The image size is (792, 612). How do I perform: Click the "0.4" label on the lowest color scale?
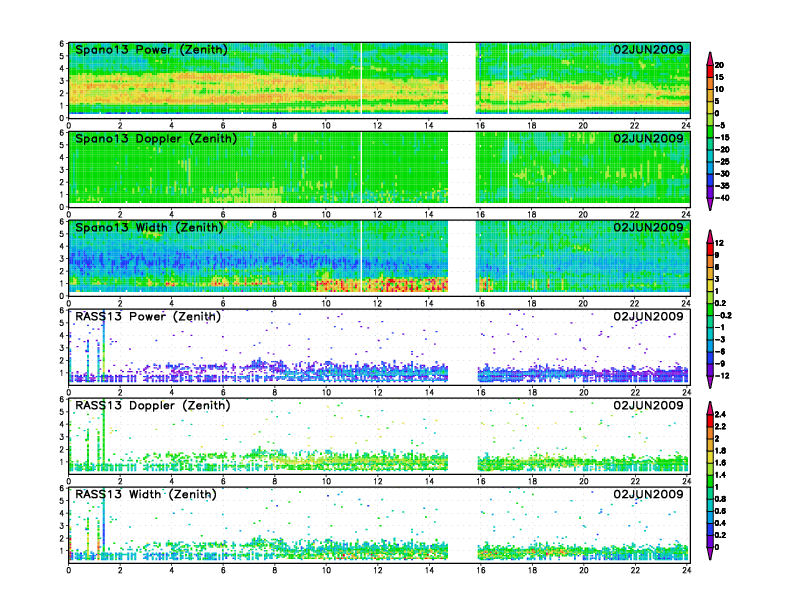coord(720,523)
